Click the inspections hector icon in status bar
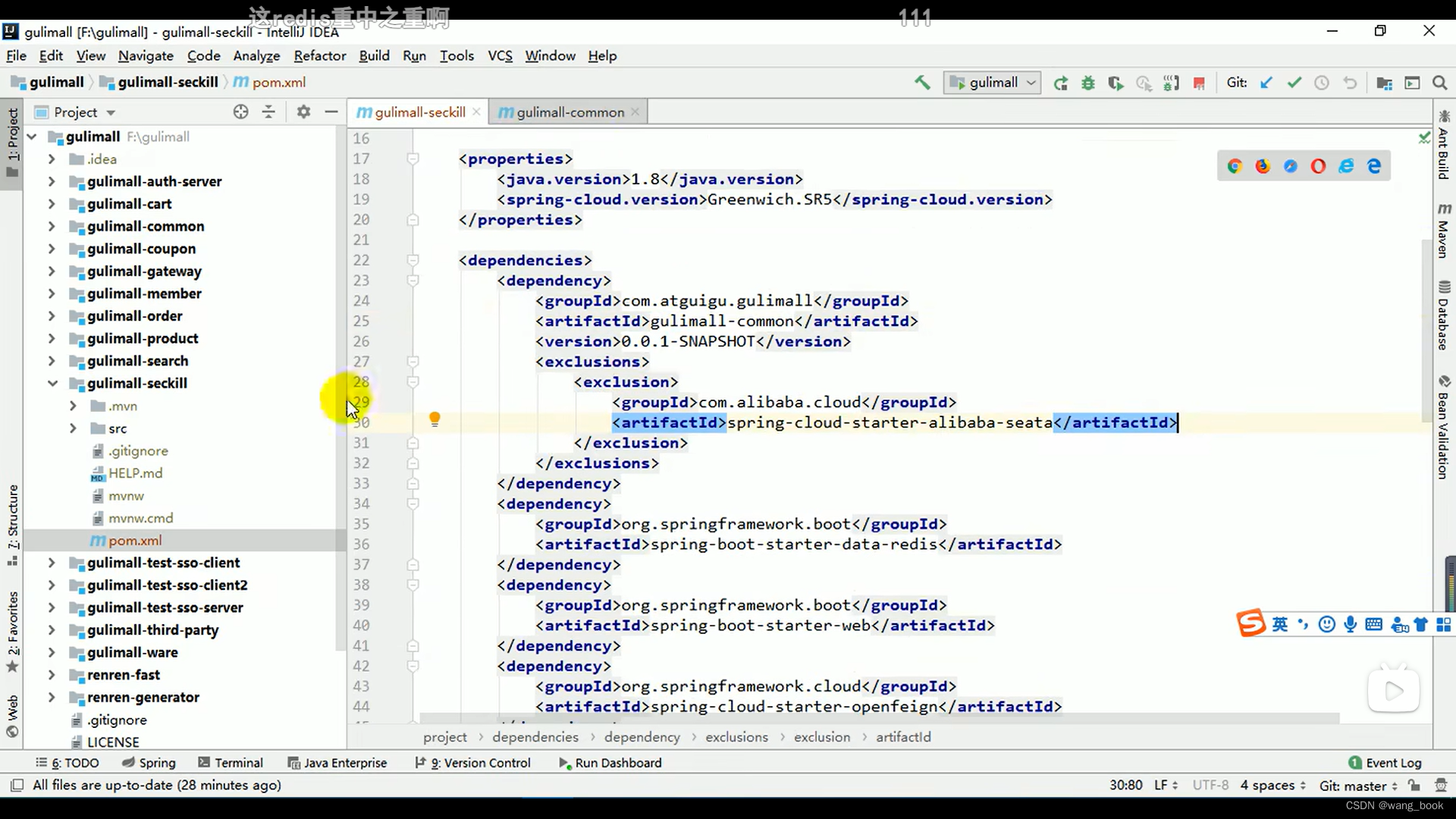The image size is (1456, 819). click(x=1441, y=786)
